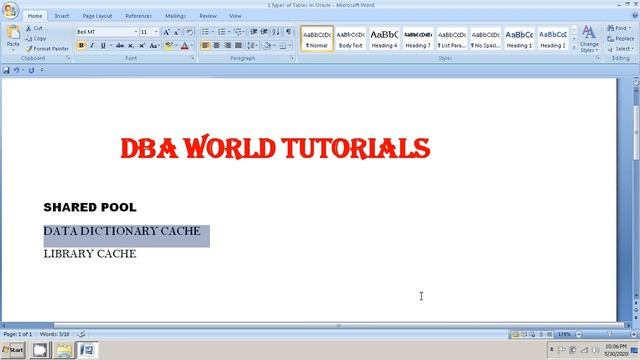Toggle Superscript formatting
The width and height of the screenshot is (640, 360).
coord(142,46)
